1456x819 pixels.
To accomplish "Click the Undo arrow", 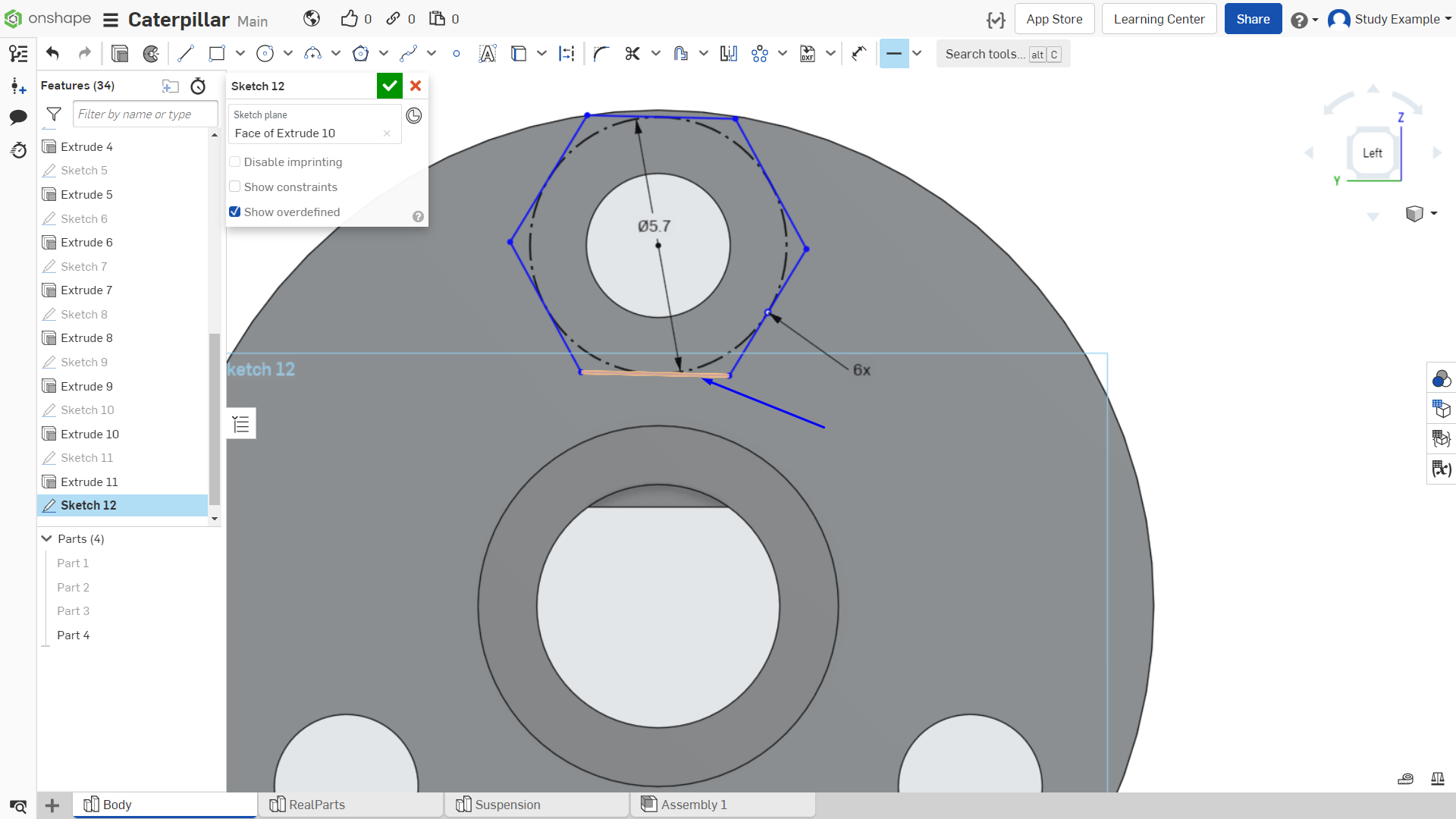I will pos(52,54).
